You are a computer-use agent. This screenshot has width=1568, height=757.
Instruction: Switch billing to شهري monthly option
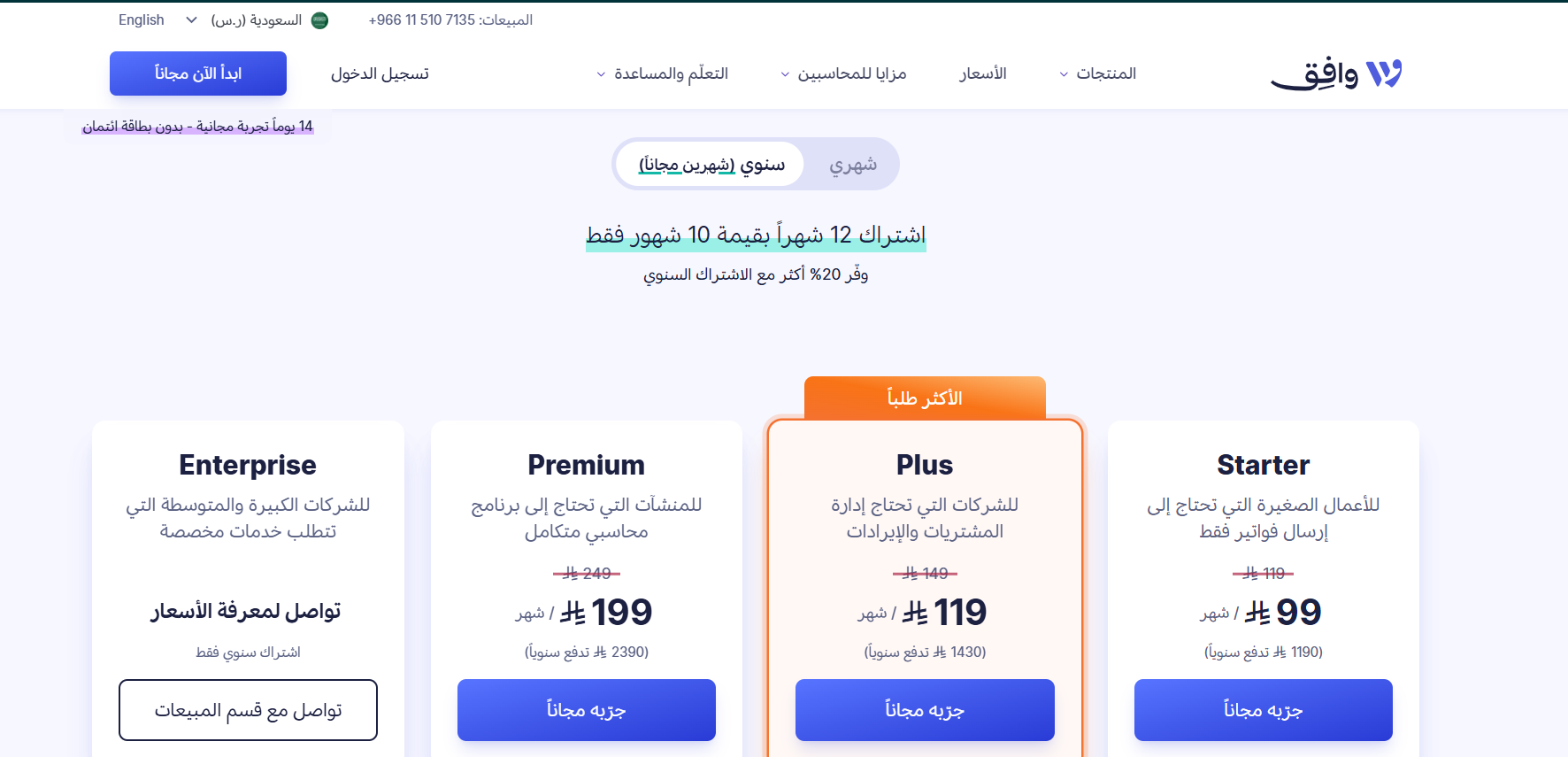tap(850, 164)
